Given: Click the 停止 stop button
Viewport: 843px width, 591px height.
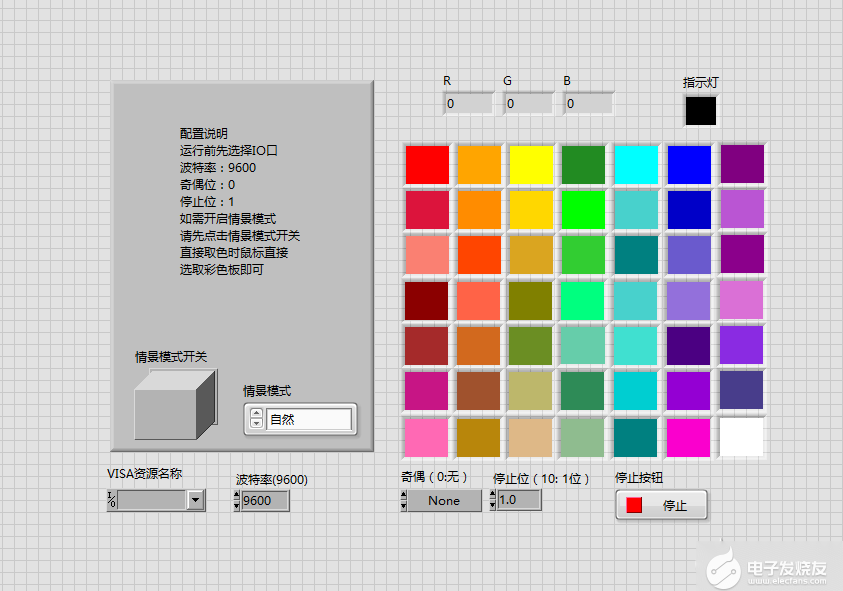Looking at the screenshot, I should click(x=661, y=505).
